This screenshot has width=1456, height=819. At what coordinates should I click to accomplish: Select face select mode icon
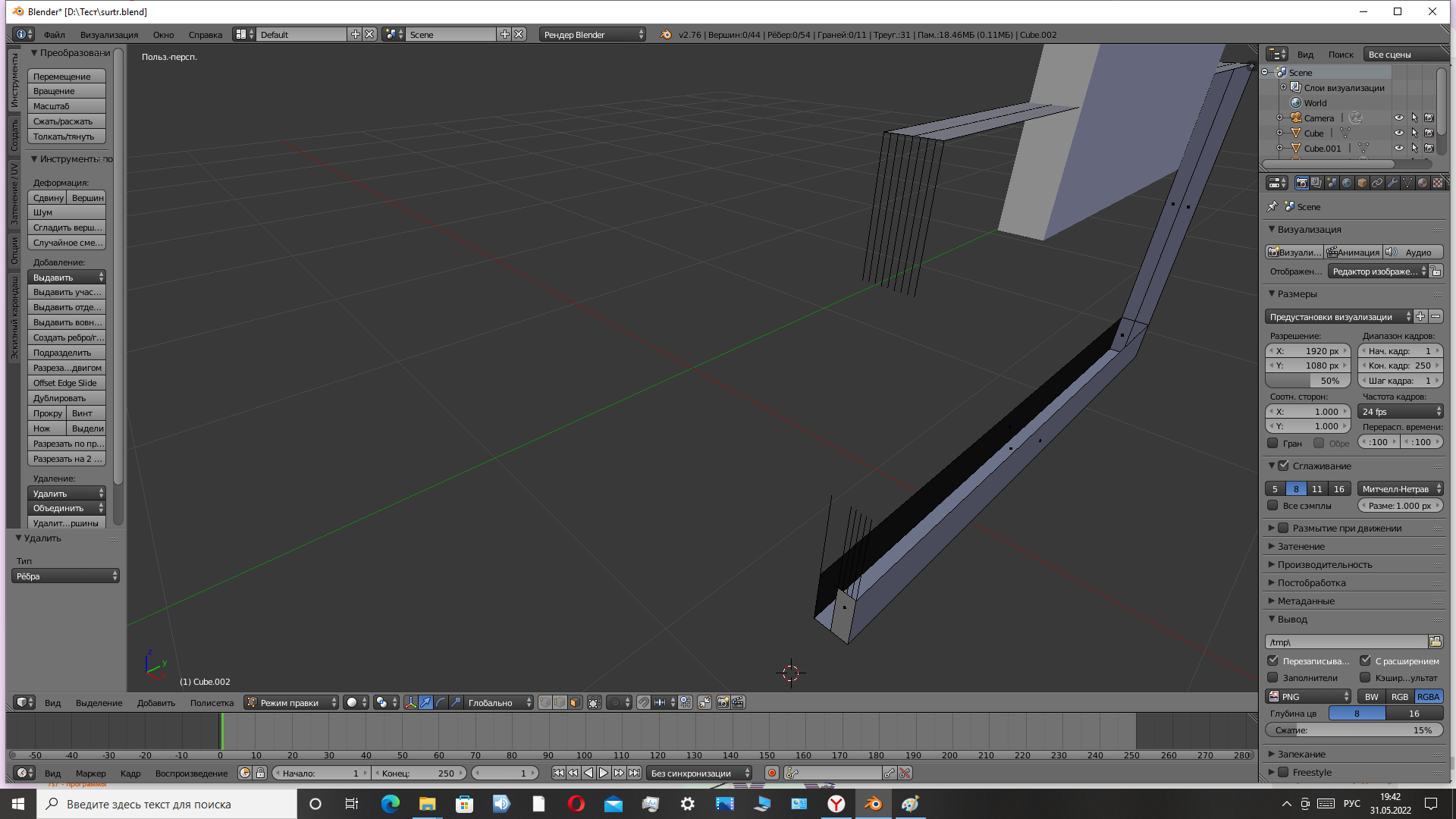point(575,703)
